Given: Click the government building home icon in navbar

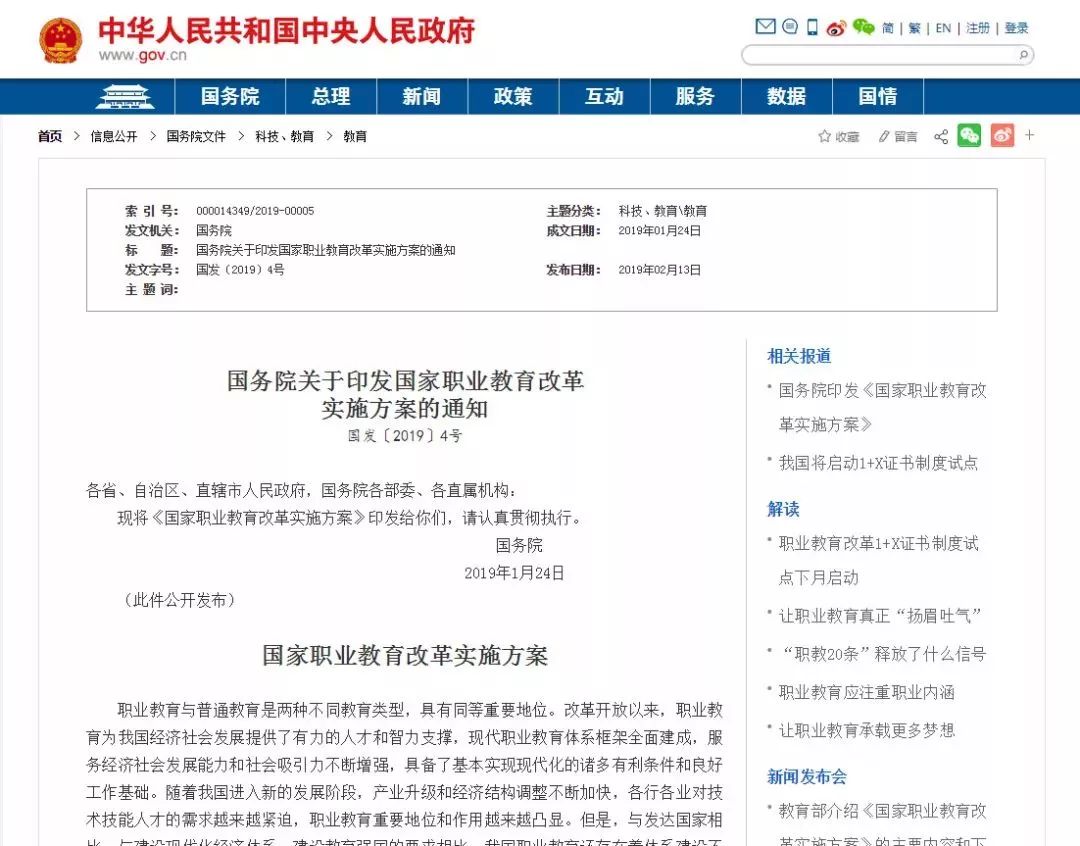Looking at the screenshot, I should 125,96.
